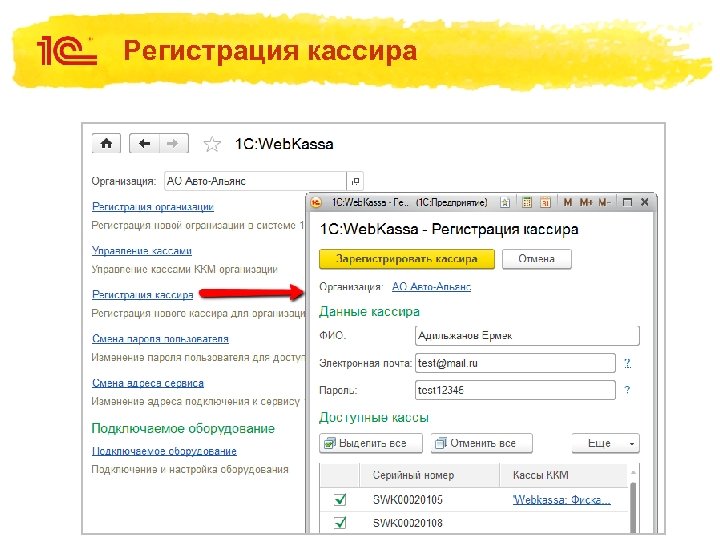Click the 1C logo icon in dialog title bar
Screen dimensions: 720x540
(316, 202)
